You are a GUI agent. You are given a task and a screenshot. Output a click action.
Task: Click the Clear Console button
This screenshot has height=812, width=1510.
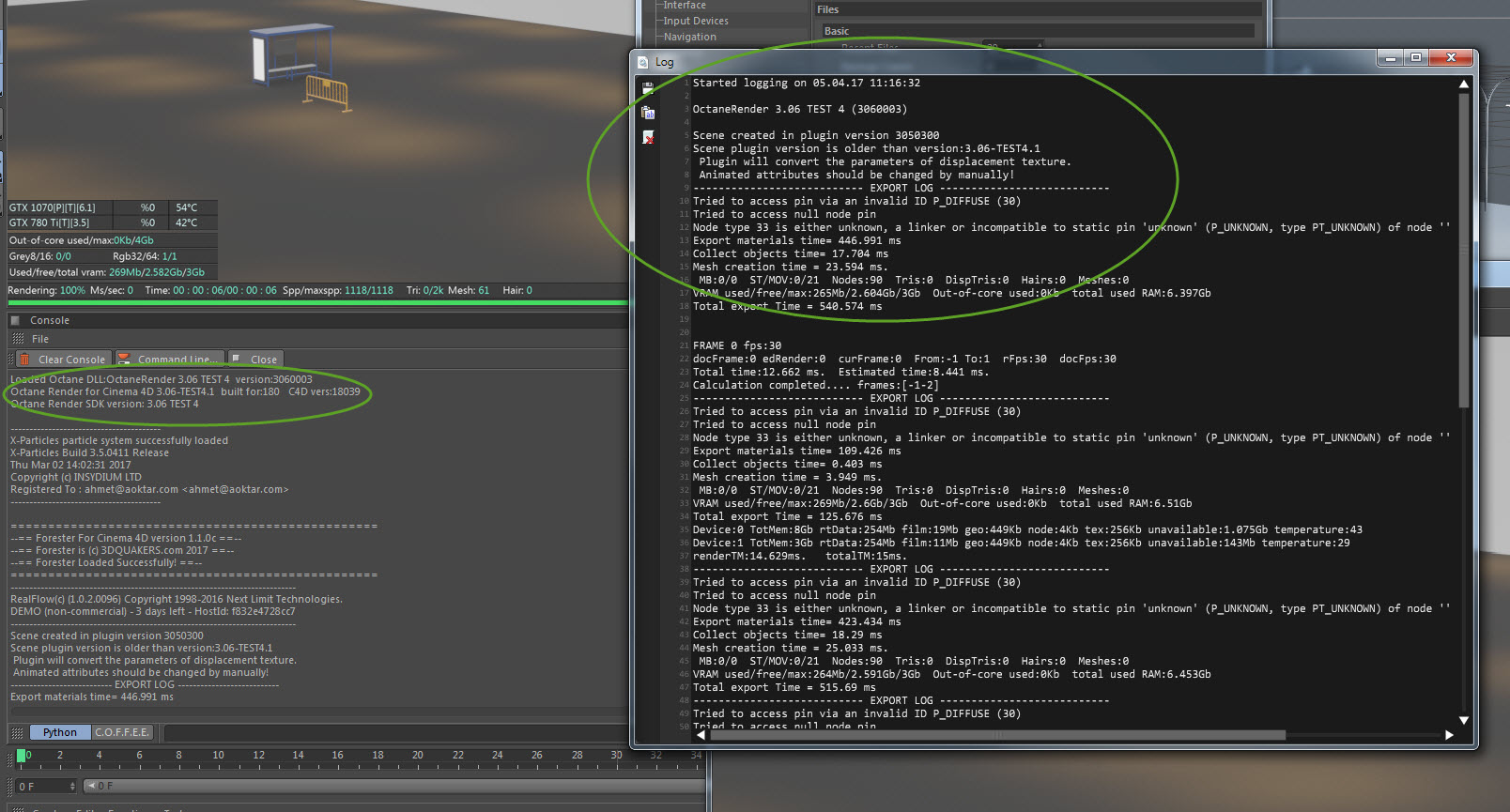[64, 360]
